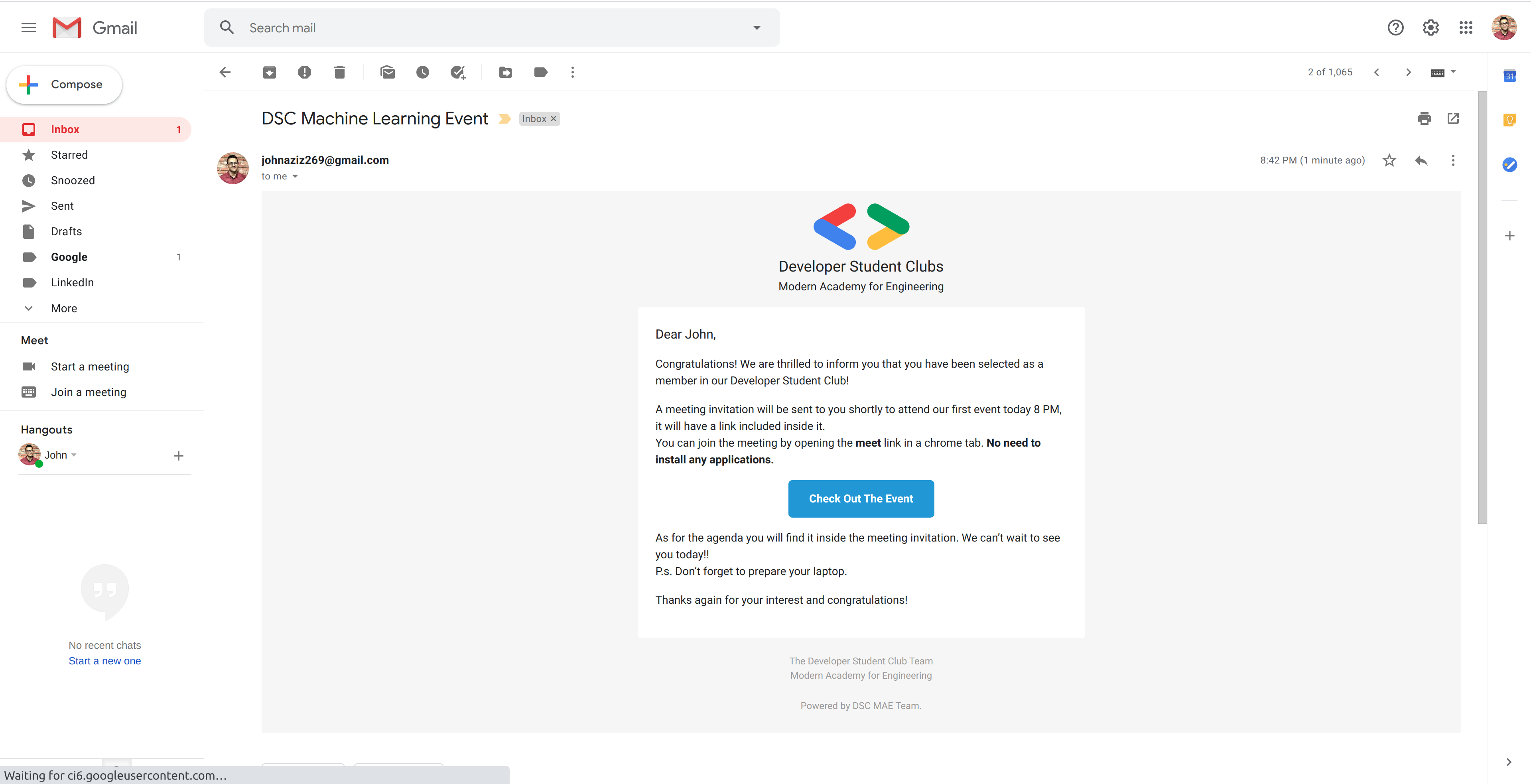Print the whole email conversation
Screen dimensions: 1531x784
(1424, 118)
